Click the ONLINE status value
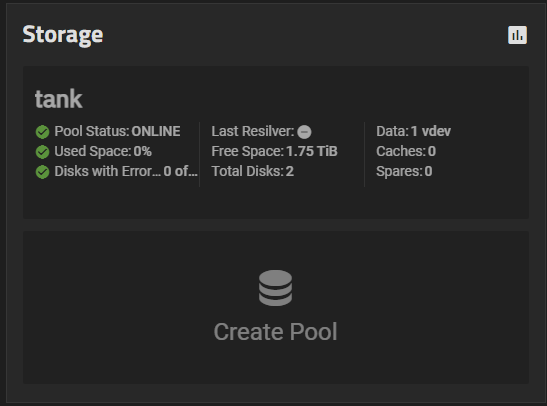The width and height of the screenshot is (547, 406). coord(156,131)
